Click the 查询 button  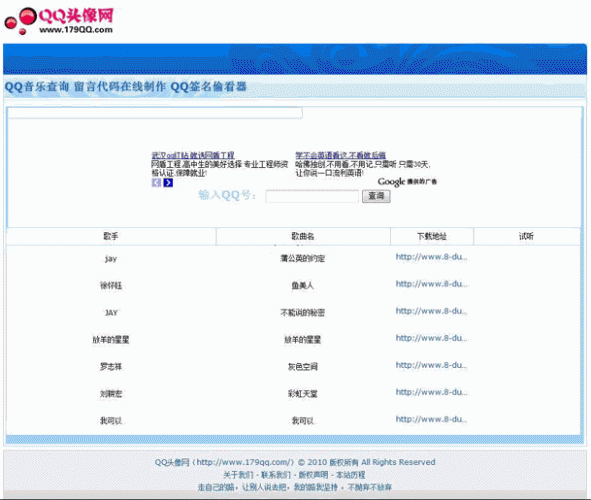[x=376, y=196]
